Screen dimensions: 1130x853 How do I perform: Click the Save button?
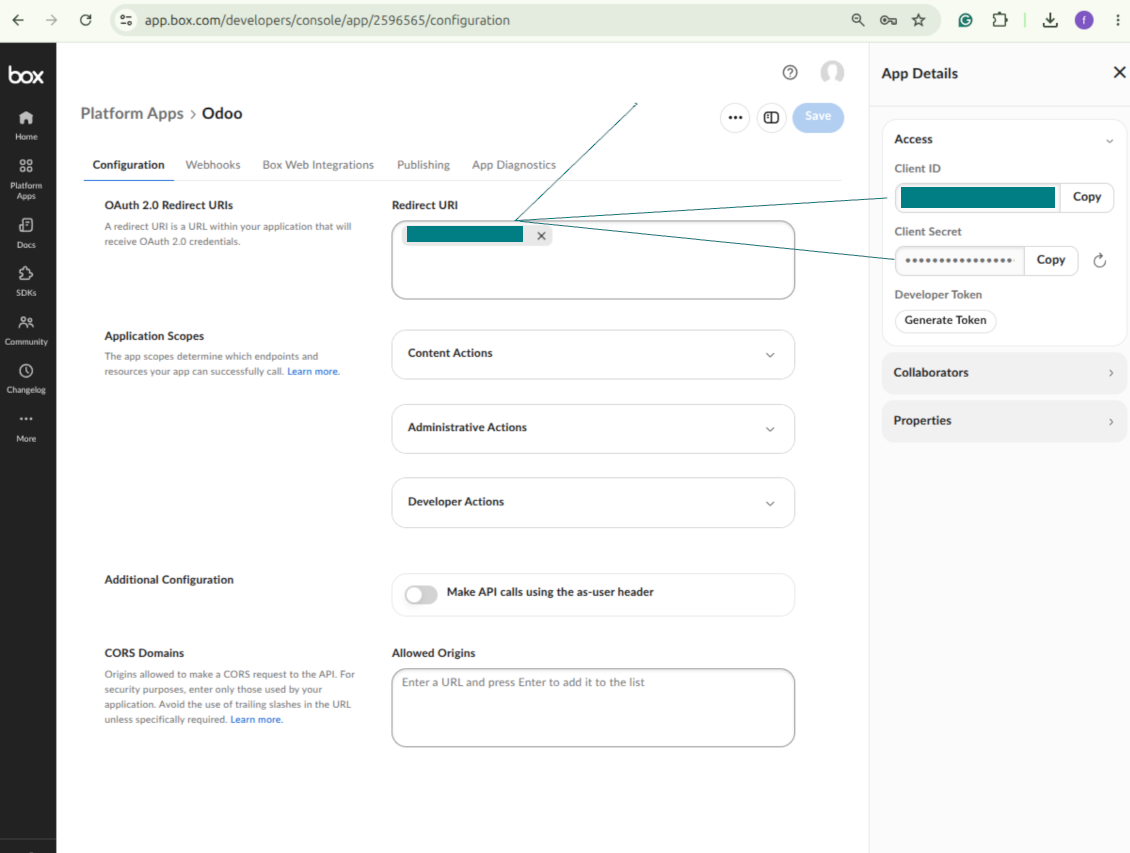click(818, 117)
